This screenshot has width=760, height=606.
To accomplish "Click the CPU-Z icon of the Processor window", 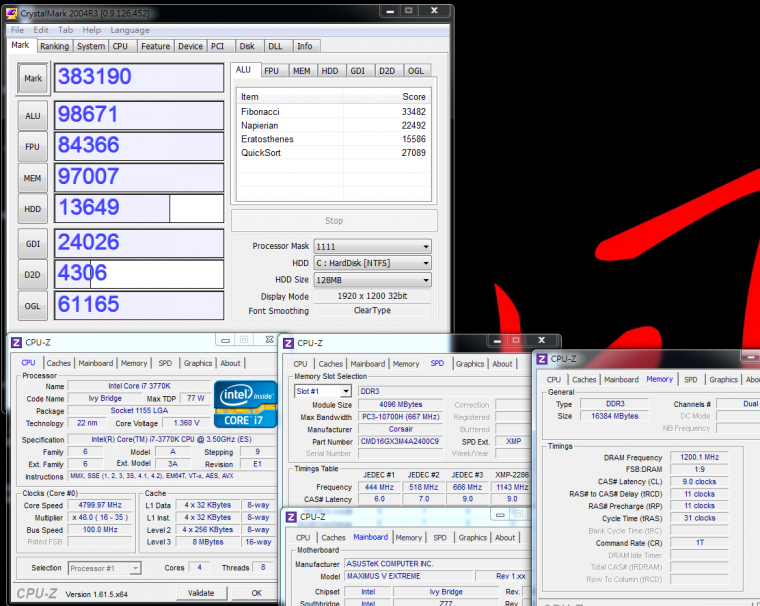I will 18,343.
